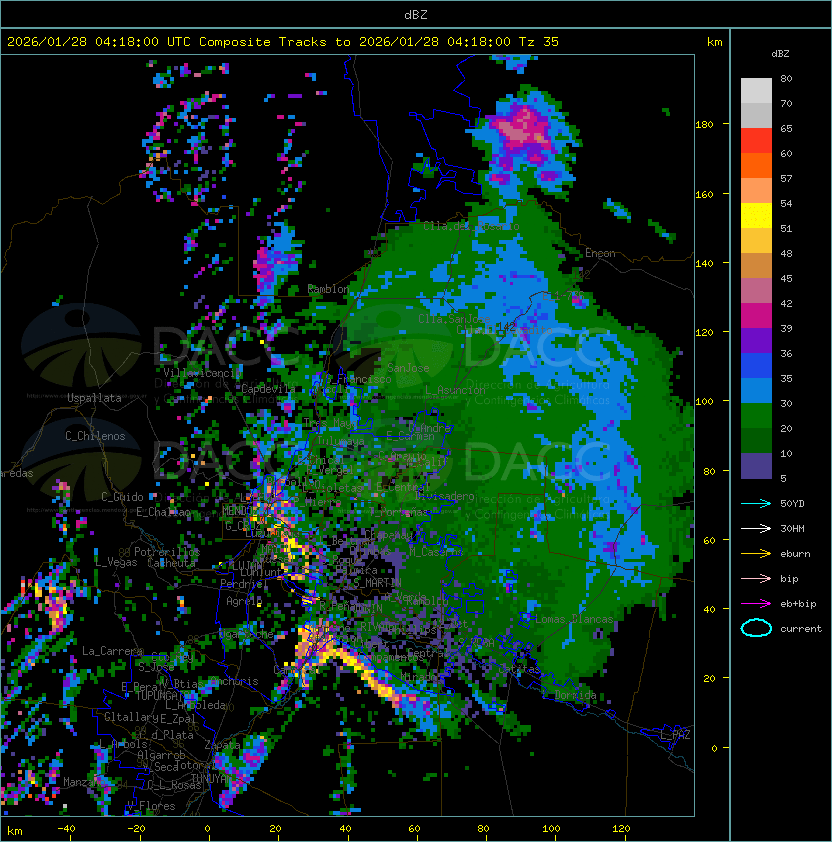Screen dimensions: 832x842
Task: Click the Capdevila place label
Action: click(x=268, y=388)
